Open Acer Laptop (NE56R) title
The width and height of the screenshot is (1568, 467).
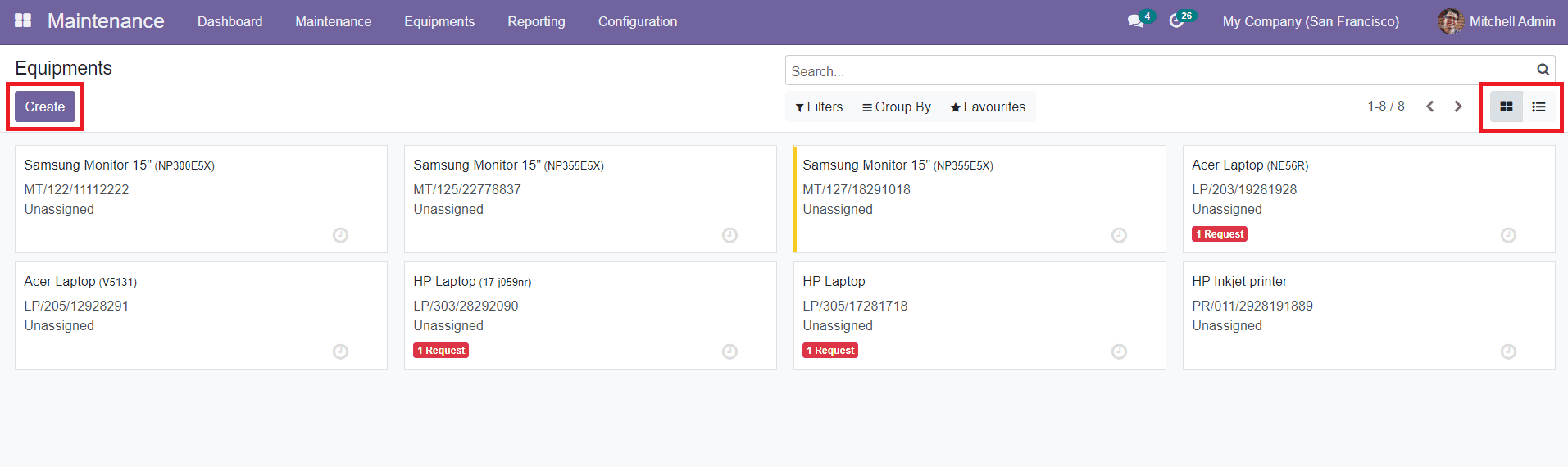pos(1250,165)
